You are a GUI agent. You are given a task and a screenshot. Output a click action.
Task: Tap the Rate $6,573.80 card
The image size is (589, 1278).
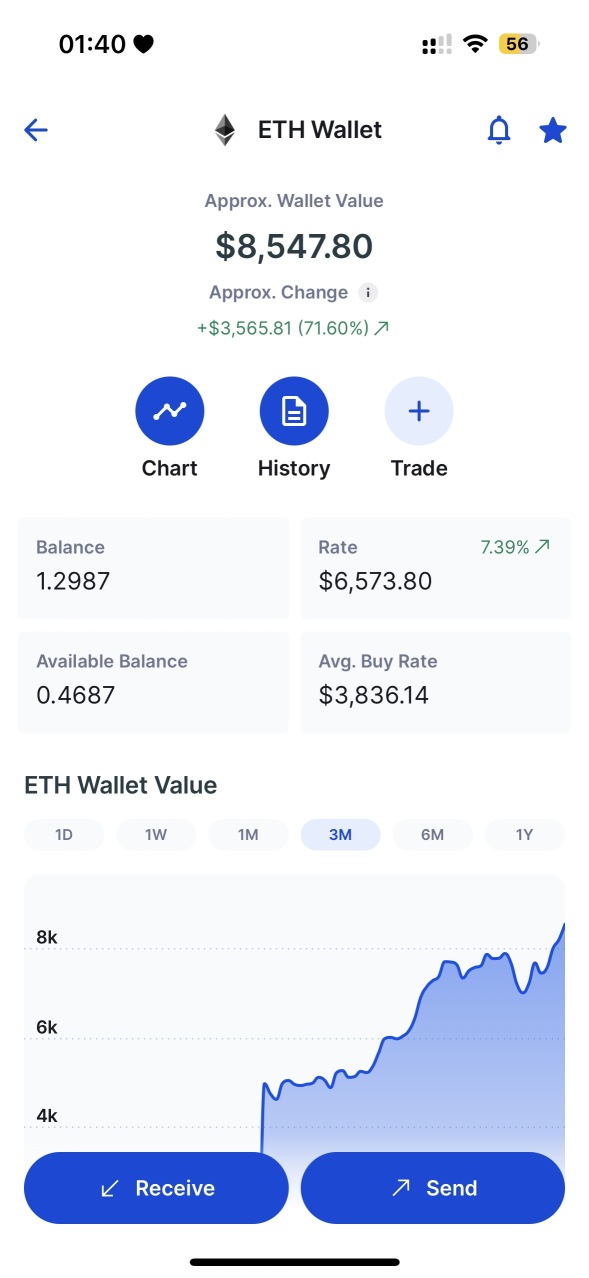[436, 568]
